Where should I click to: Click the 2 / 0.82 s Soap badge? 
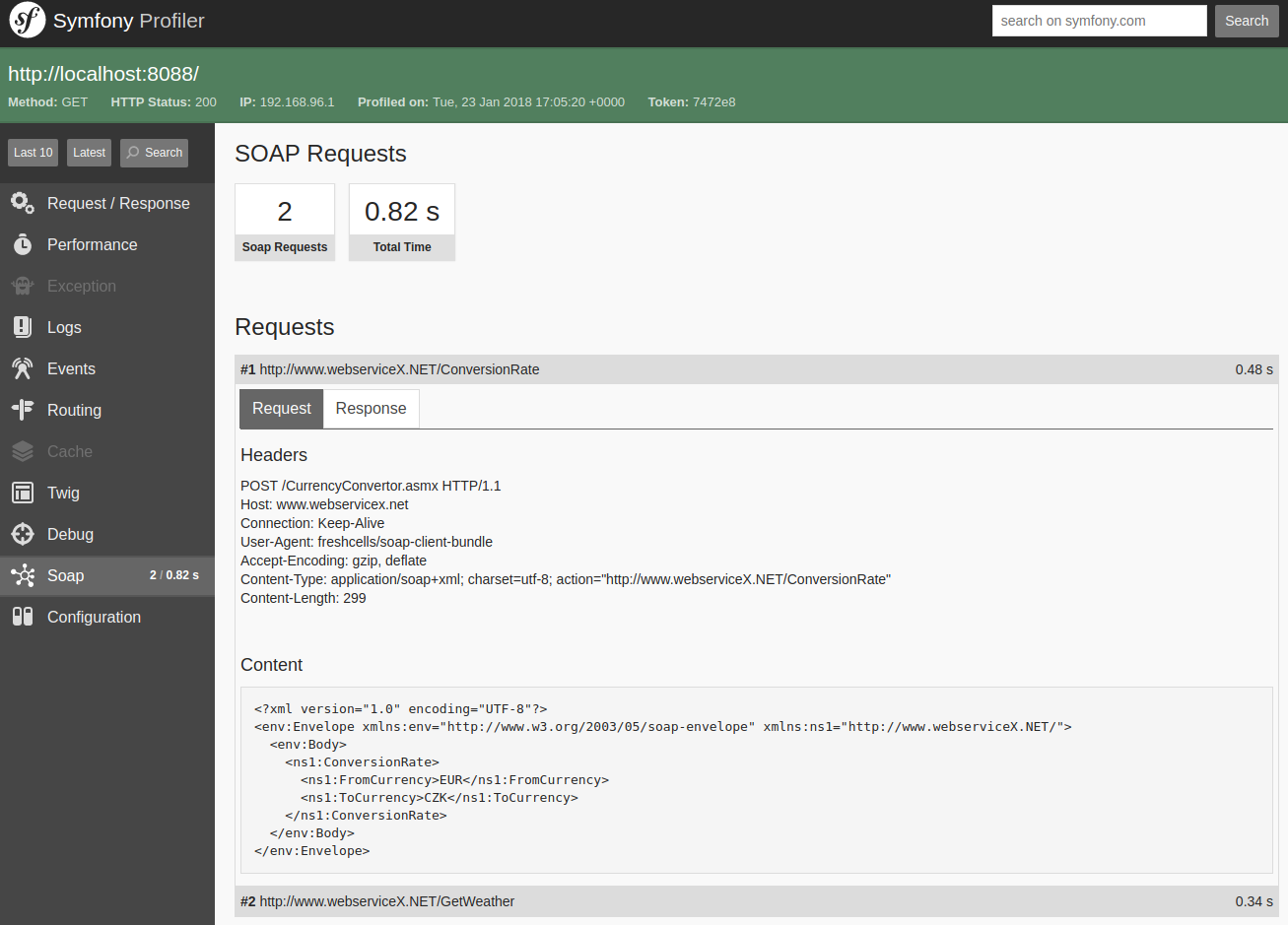click(174, 575)
